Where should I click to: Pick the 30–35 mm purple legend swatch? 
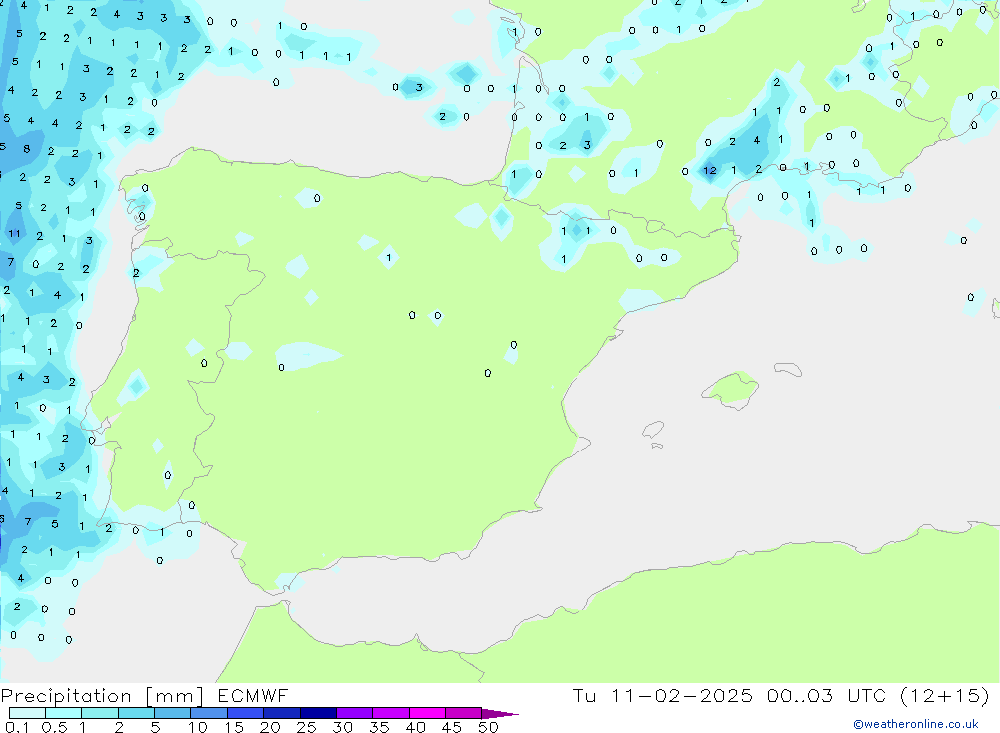click(x=355, y=713)
